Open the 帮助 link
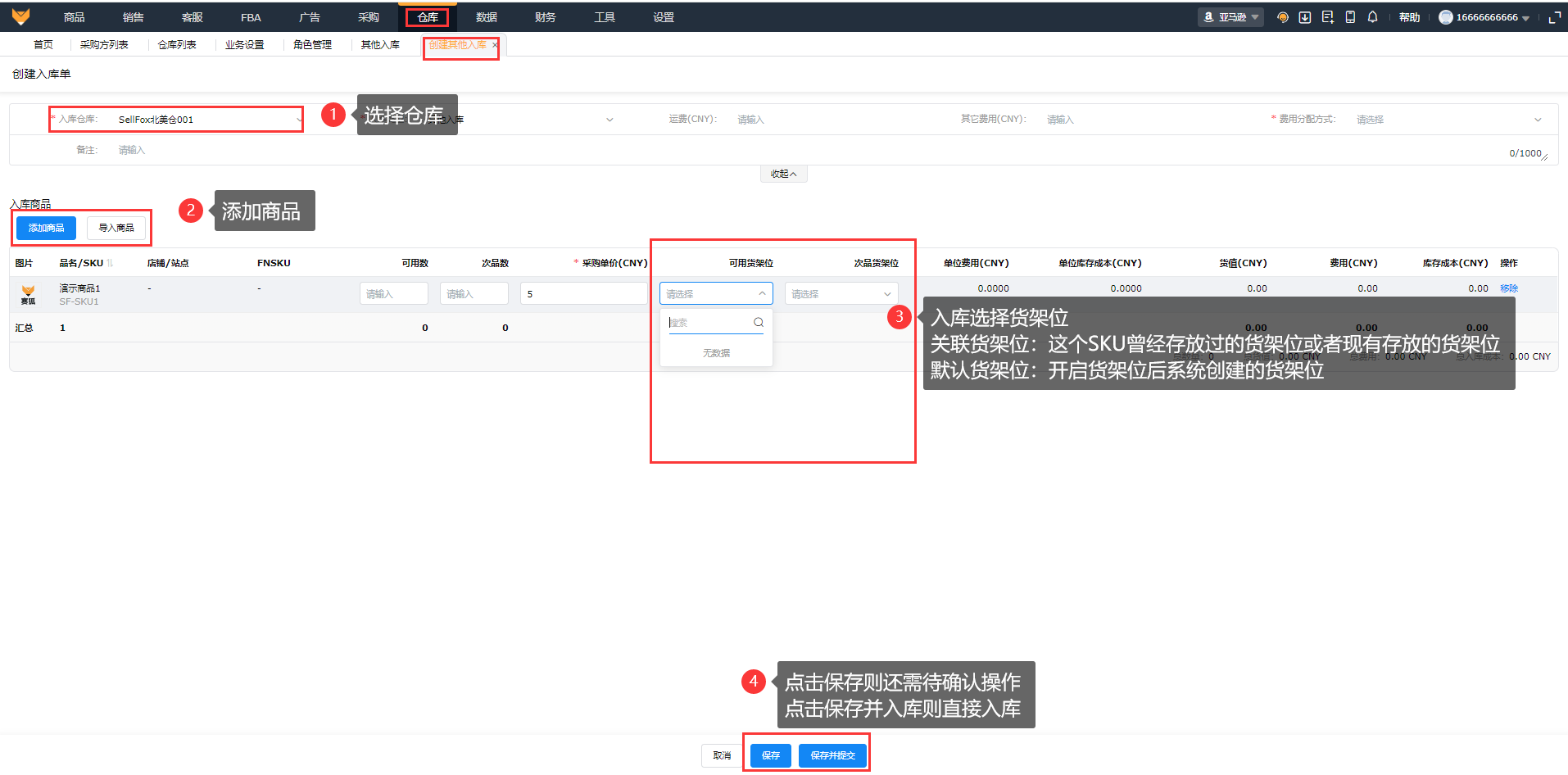The width and height of the screenshot is (1568, 775). pos(1409,17)
